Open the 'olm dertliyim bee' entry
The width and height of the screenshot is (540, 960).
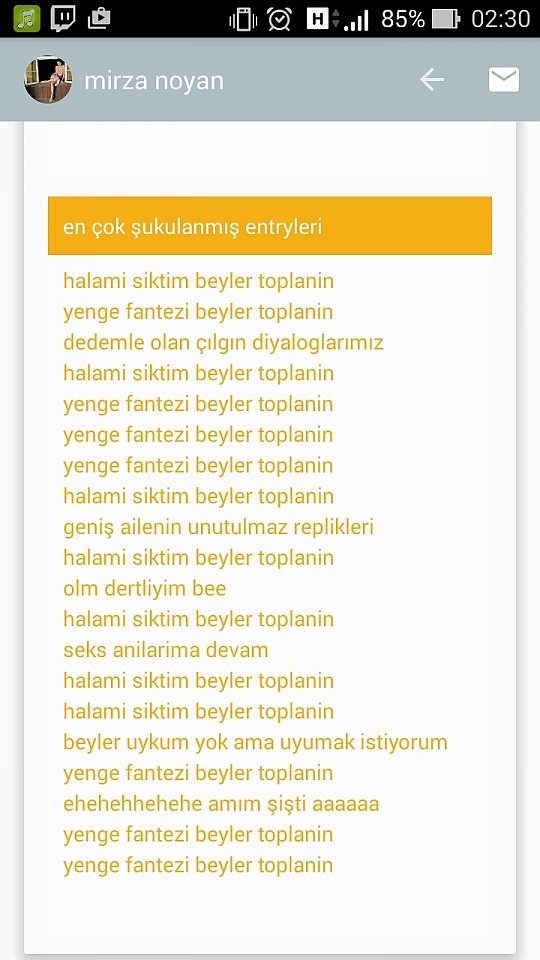tap(145, 588)
